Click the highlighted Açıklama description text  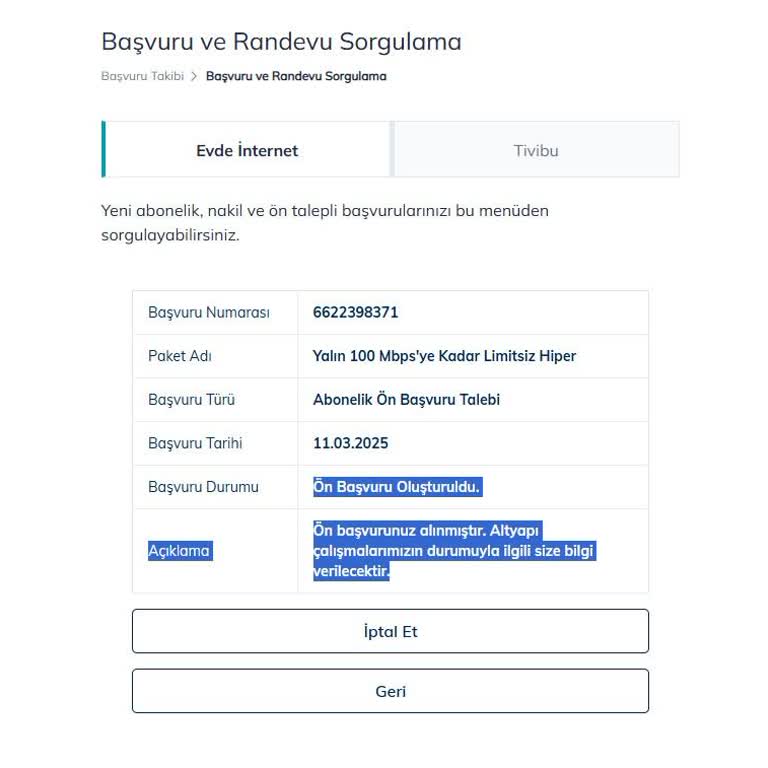pyautogui.click(x=454, y=551)
